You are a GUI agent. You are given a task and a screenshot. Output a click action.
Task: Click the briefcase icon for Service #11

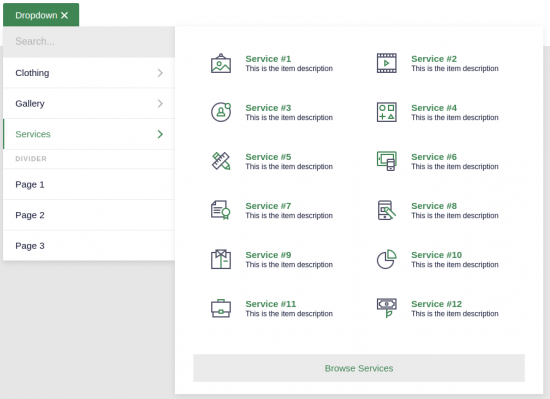point(221,309)
